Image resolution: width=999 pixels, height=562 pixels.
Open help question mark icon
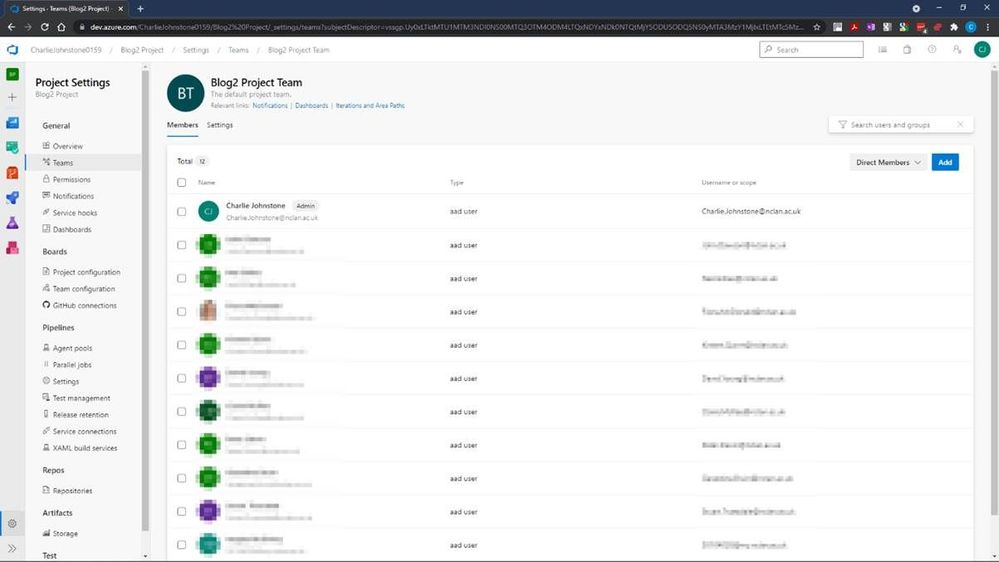[x=931, y=50]
